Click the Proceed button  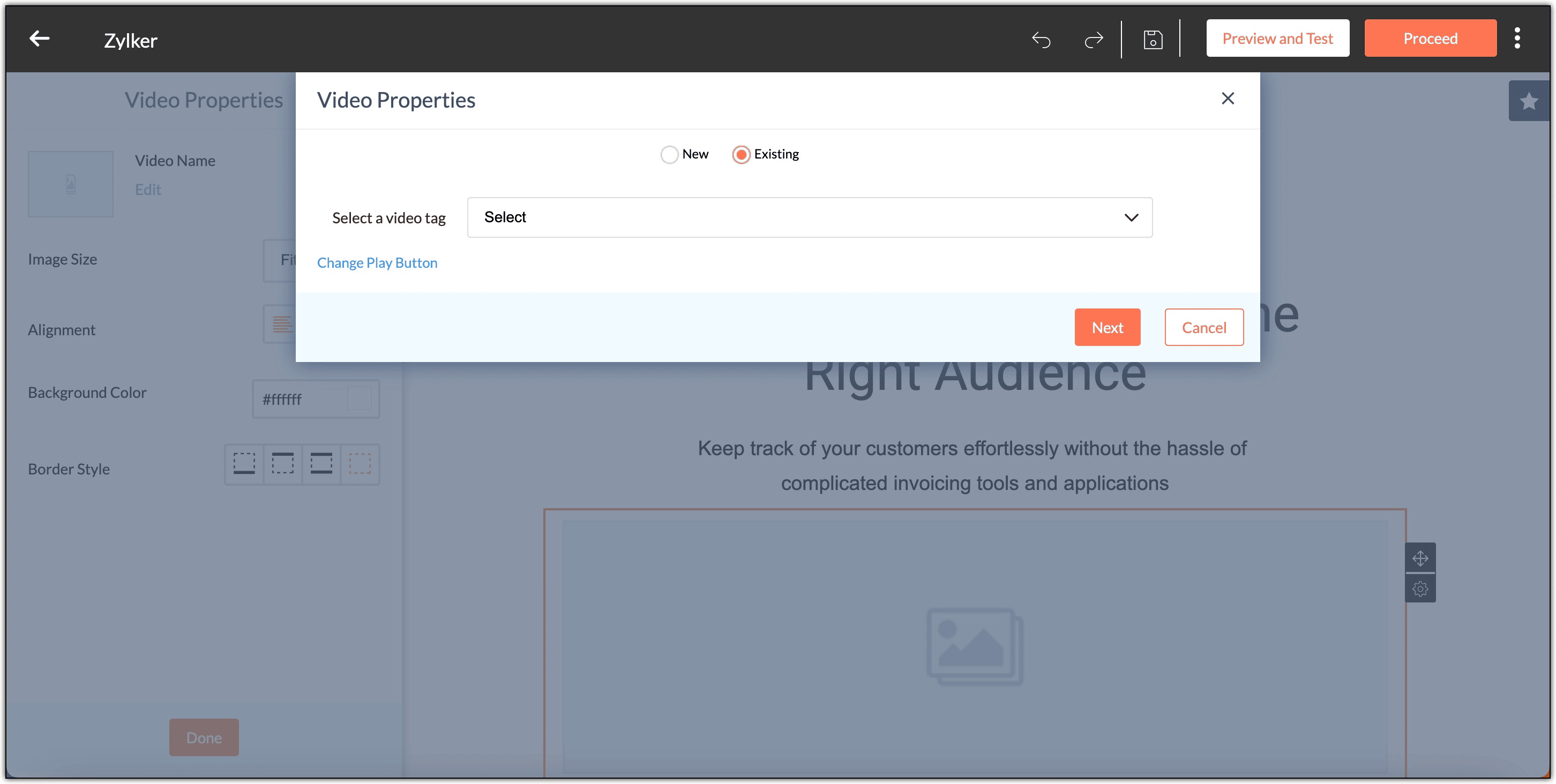pyautogui.click(x=1430, y=39)
